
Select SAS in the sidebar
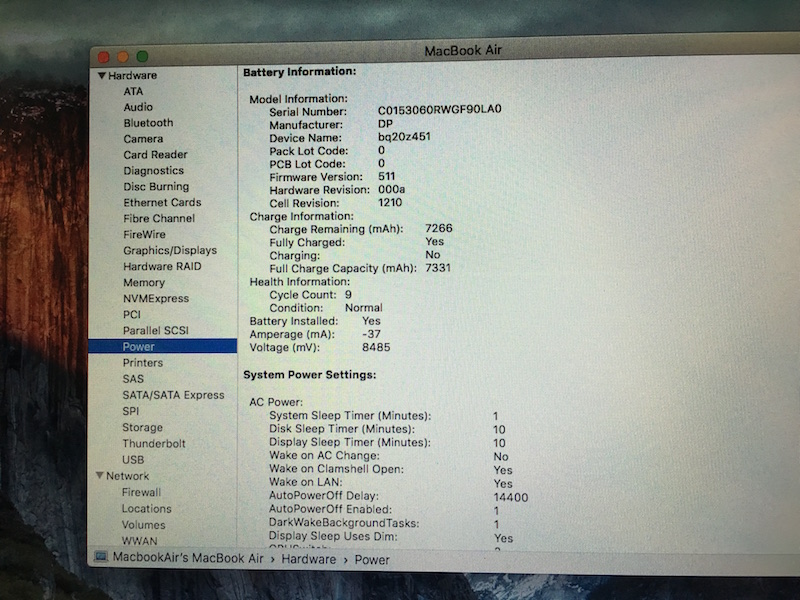tap(133, 379)
